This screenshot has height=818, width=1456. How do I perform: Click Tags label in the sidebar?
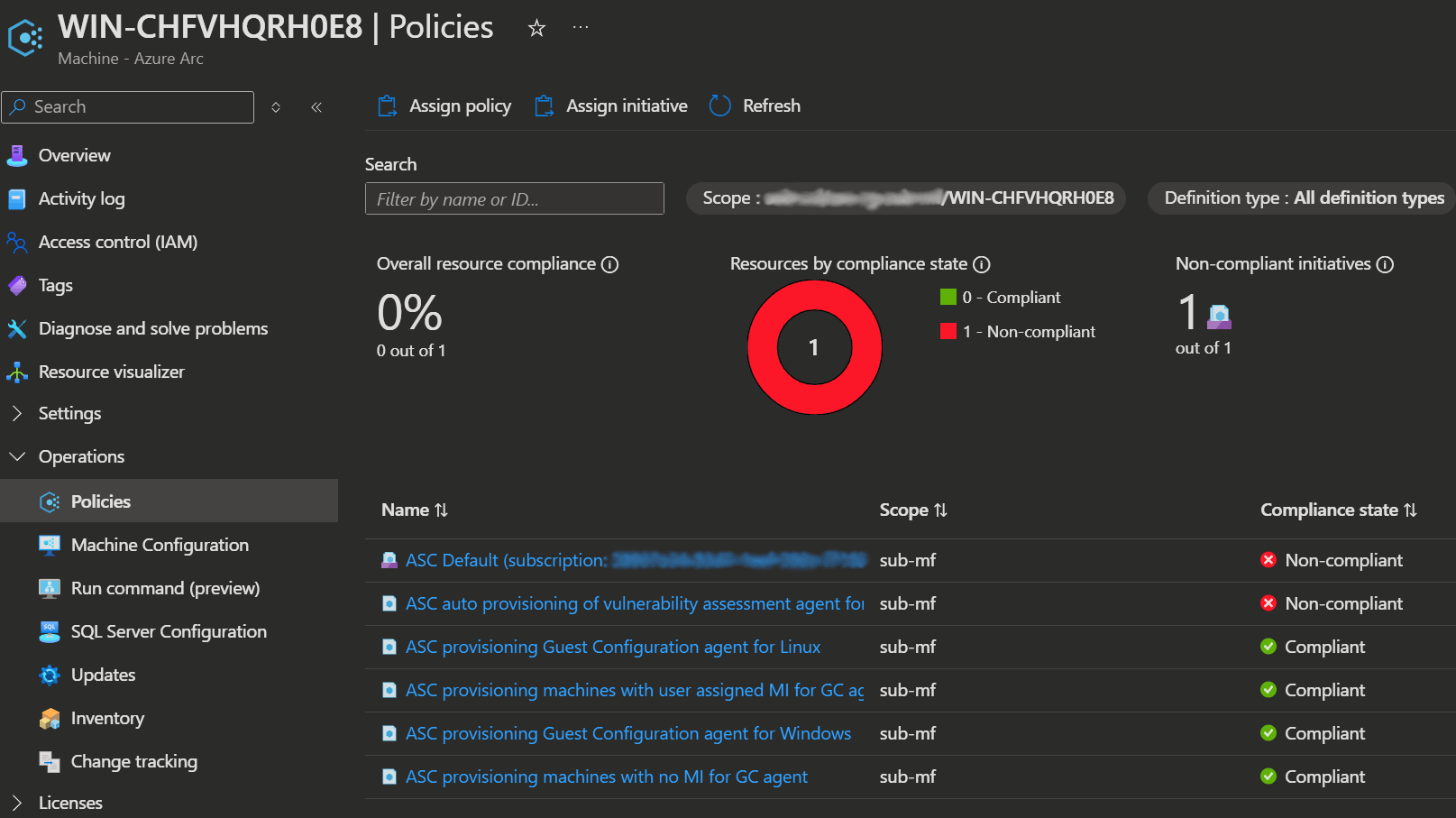click(x=56, y=285)
